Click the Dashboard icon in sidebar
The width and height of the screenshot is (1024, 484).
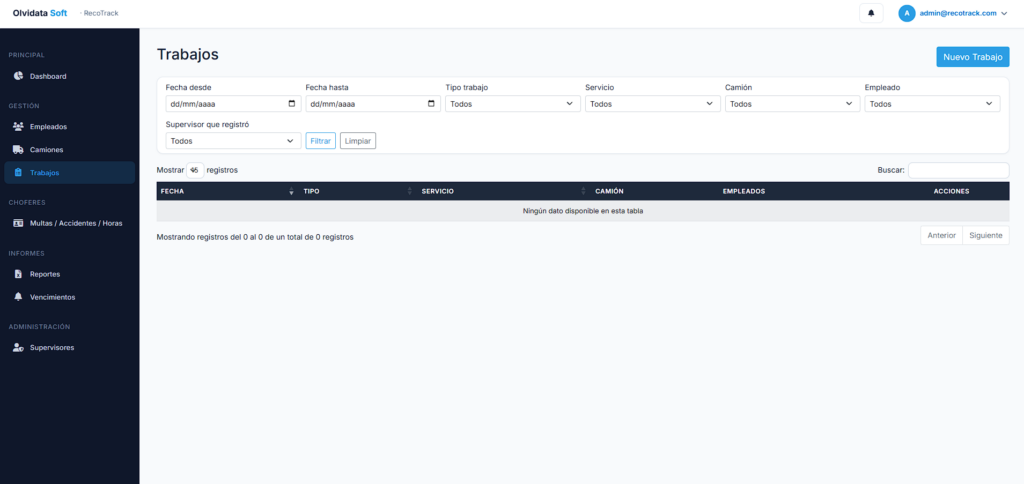(x=18, y=76)
